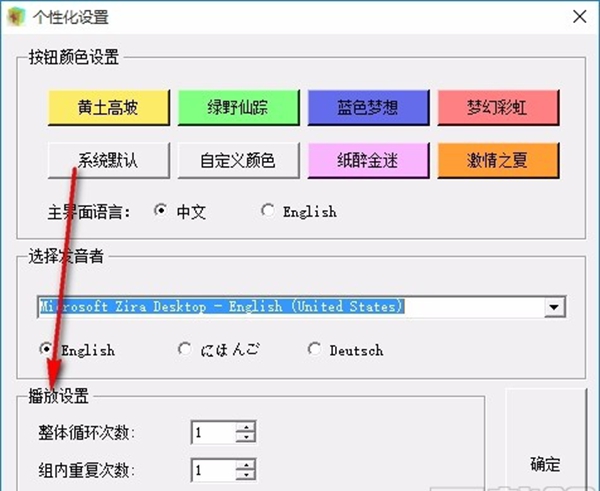Click the app icon in title bar
The width and height of the screenshot is (600, 491).
coord(16,17)
